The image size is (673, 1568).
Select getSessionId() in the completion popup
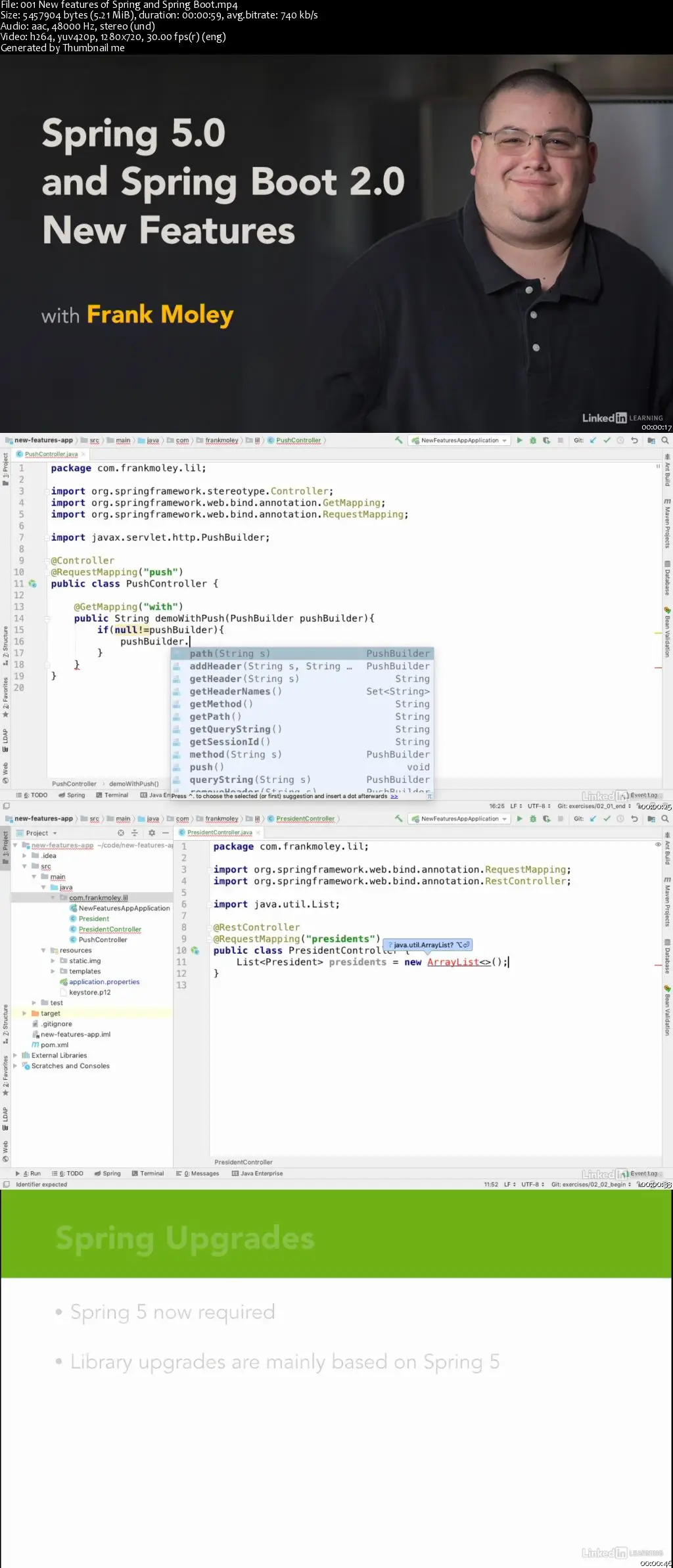[302, 742]
